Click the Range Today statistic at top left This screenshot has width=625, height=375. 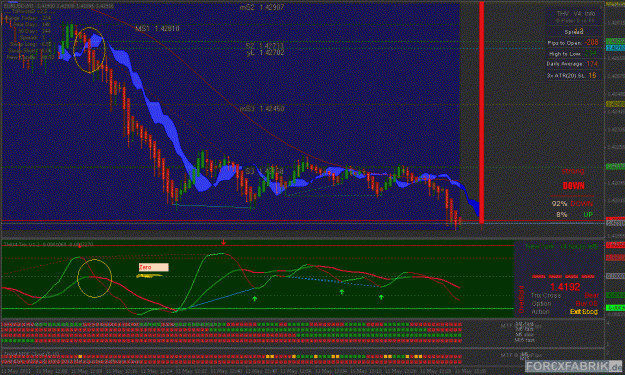tap(28, 18)
